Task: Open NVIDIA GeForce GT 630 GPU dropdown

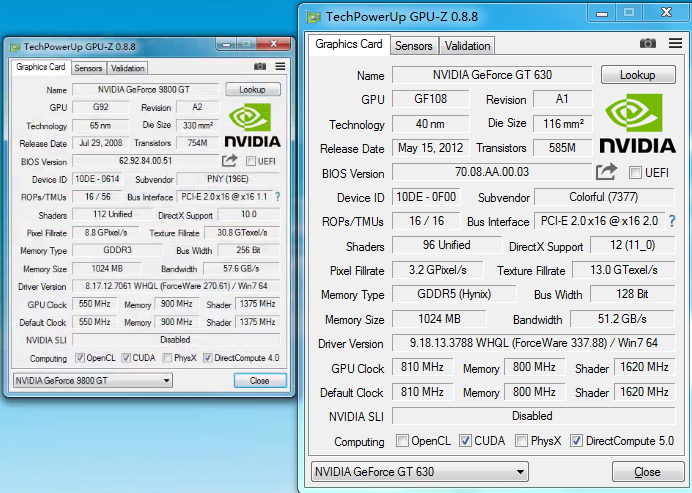Action: pyautogui.click(x=420, y=472)
